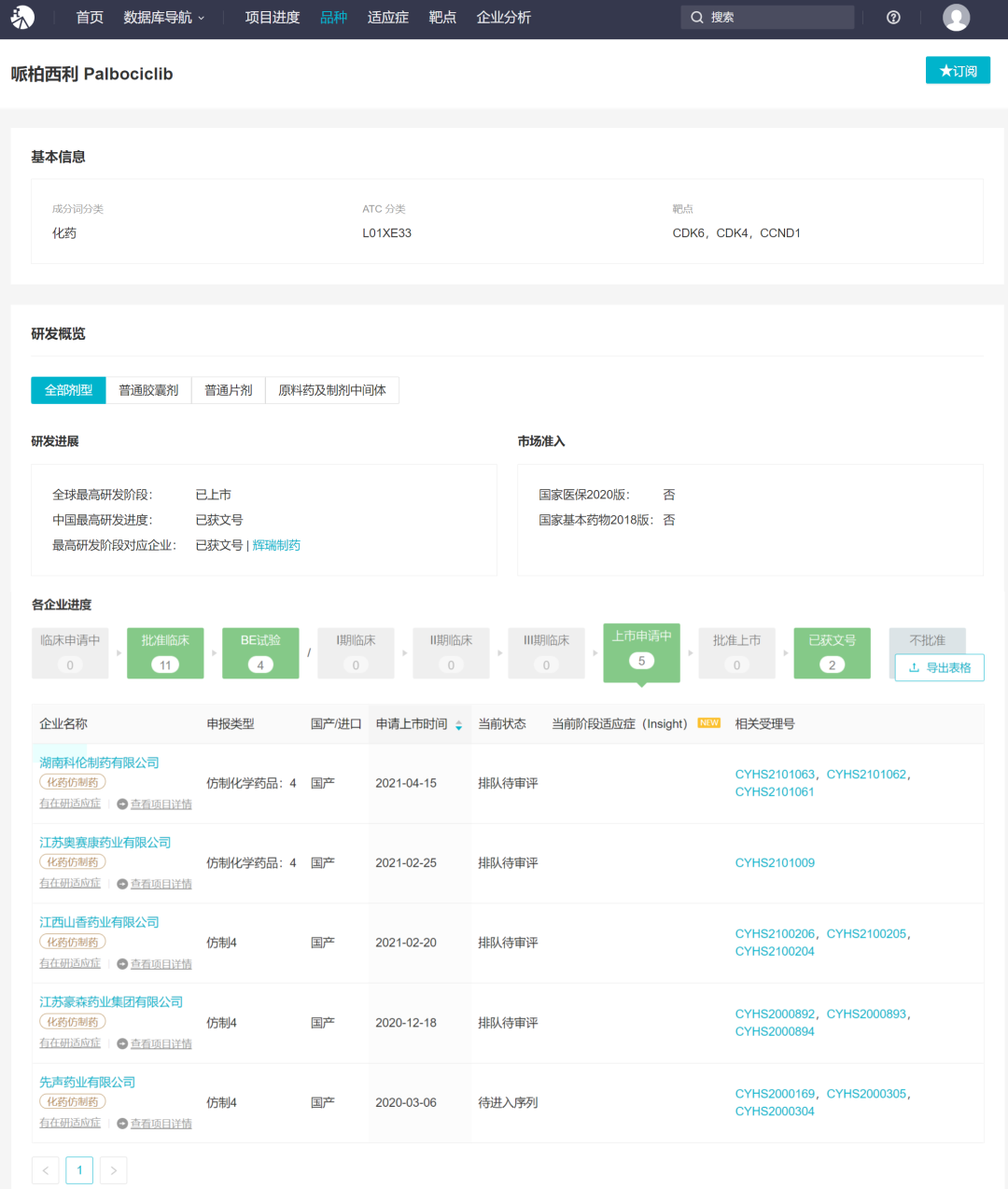The image size is (1008, 1189).
Task: Click the sort arrows on 申请上市时间
Action: pos(458,725)
